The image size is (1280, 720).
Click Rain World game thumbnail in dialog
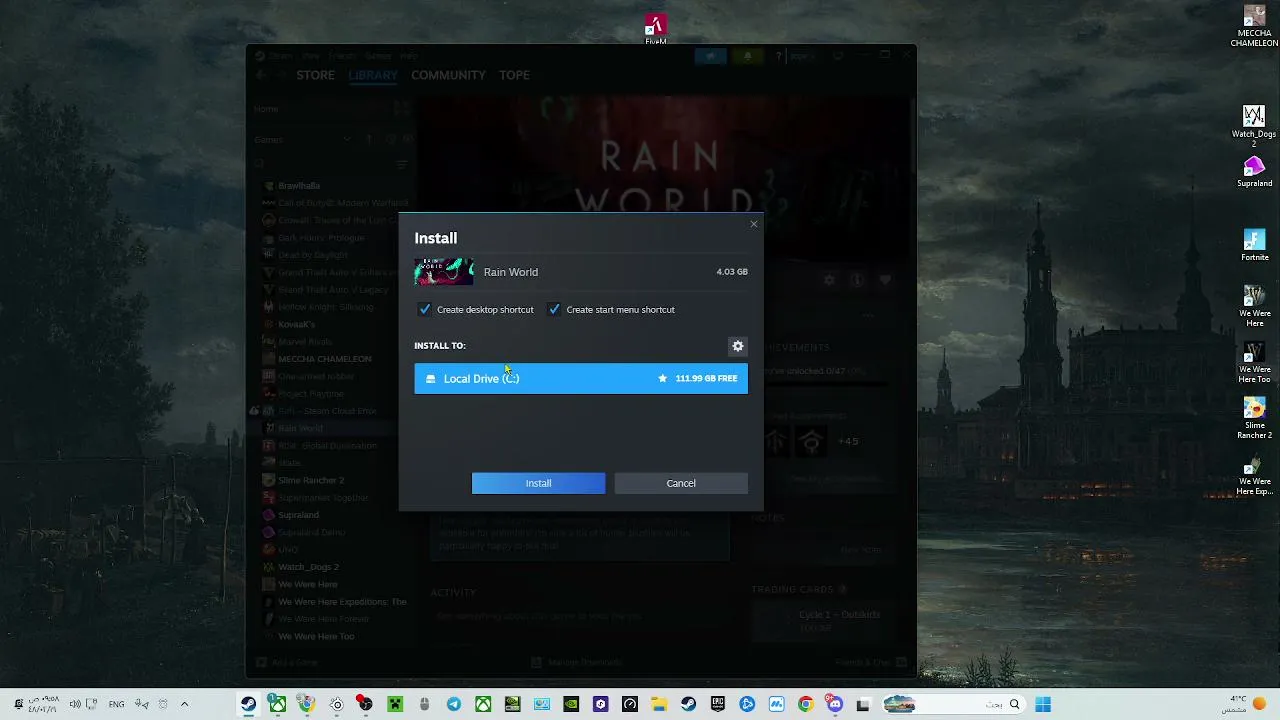[x=444, y=272]
